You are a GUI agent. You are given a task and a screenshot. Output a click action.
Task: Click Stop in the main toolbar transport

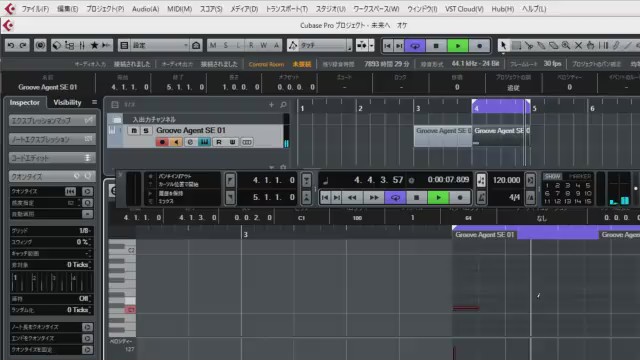(x=436, y=46)
